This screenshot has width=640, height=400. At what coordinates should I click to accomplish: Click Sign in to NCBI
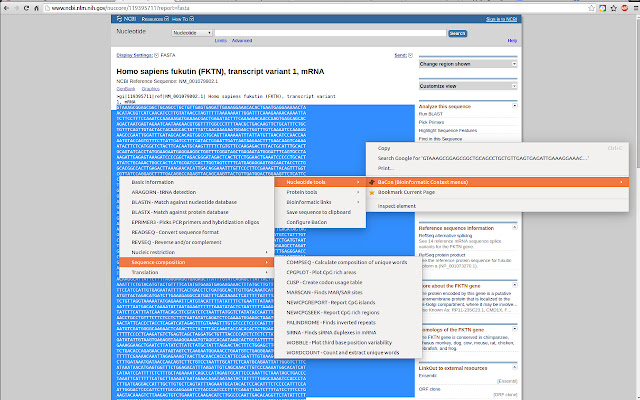click(x=501, y=19)
